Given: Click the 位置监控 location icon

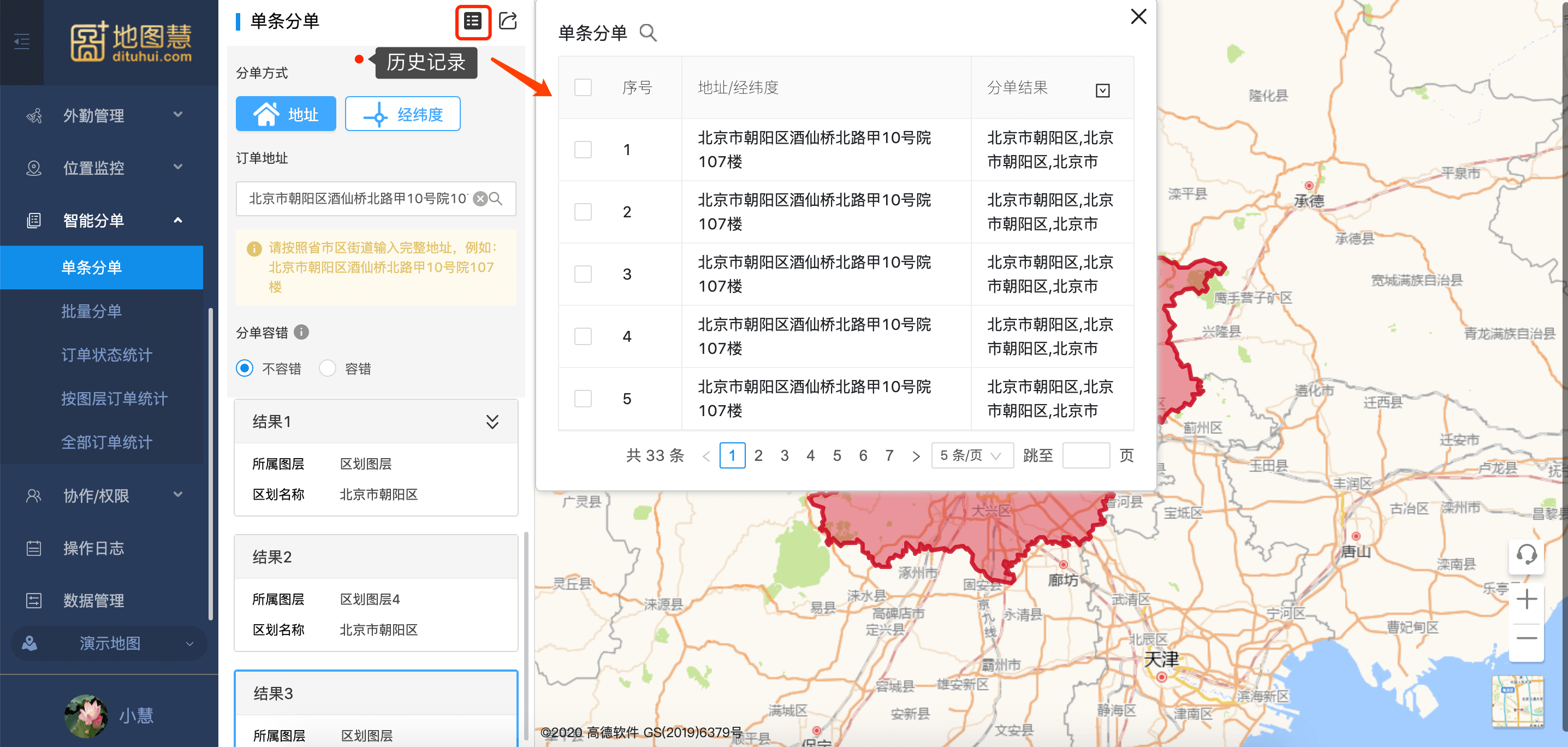Looking at the screenshot, I should 34,168.
